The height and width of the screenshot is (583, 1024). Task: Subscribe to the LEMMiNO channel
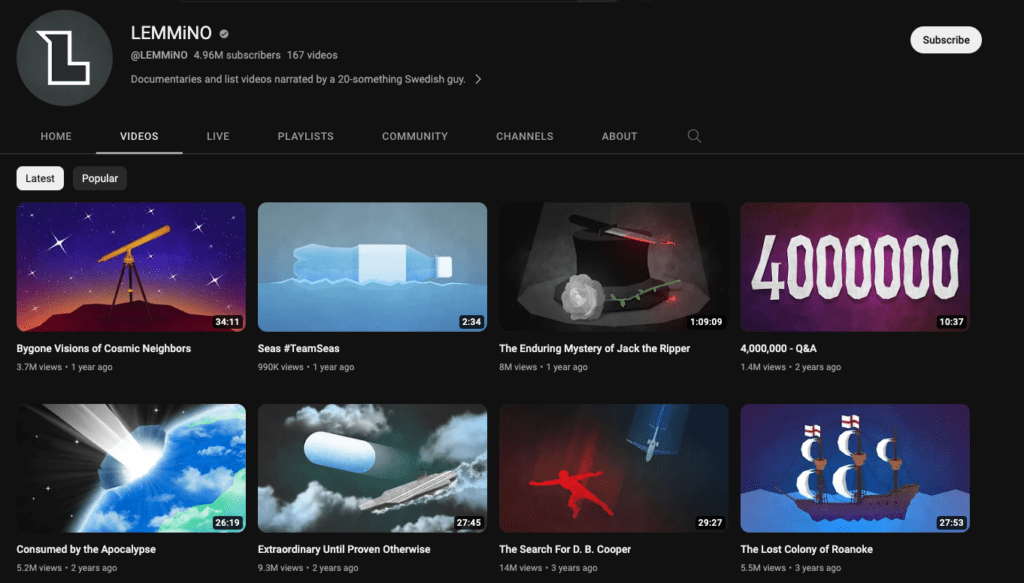pos(946,40)
